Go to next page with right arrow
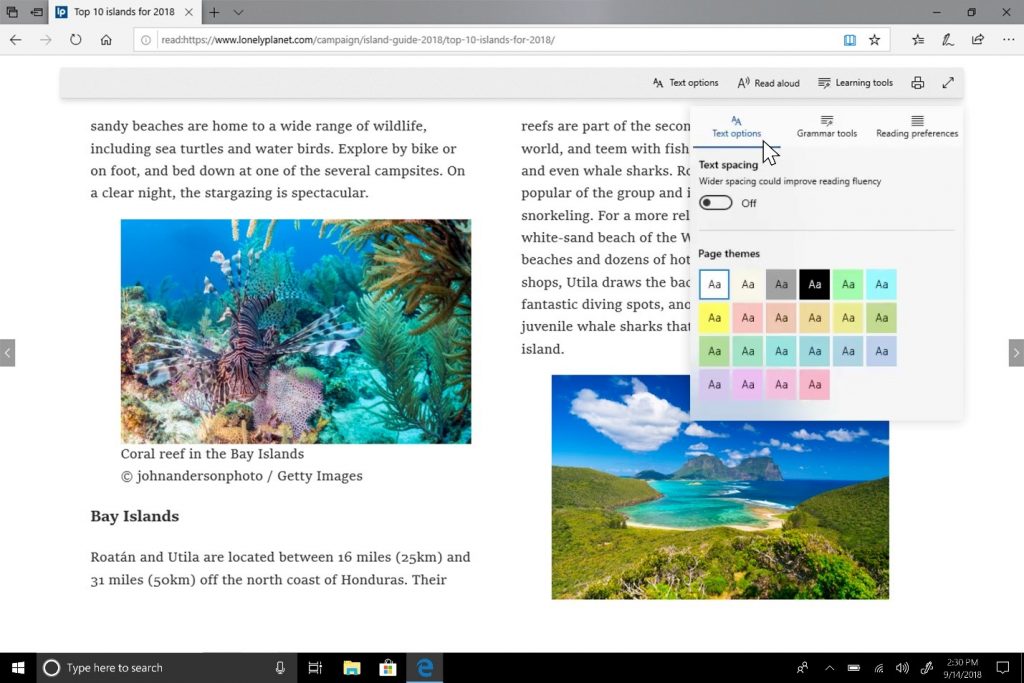 1016,353
